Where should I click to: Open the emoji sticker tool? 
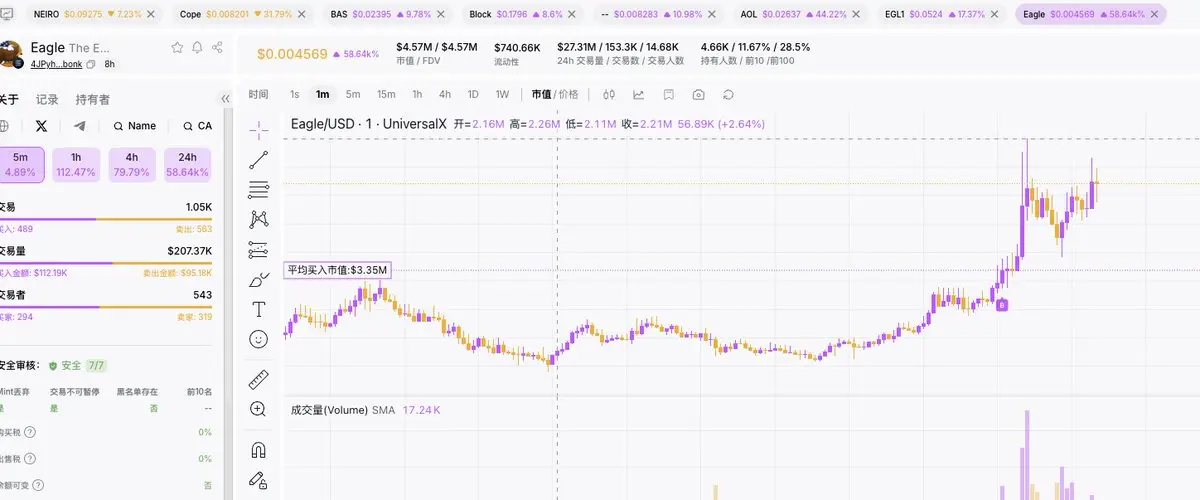point(259,339)
